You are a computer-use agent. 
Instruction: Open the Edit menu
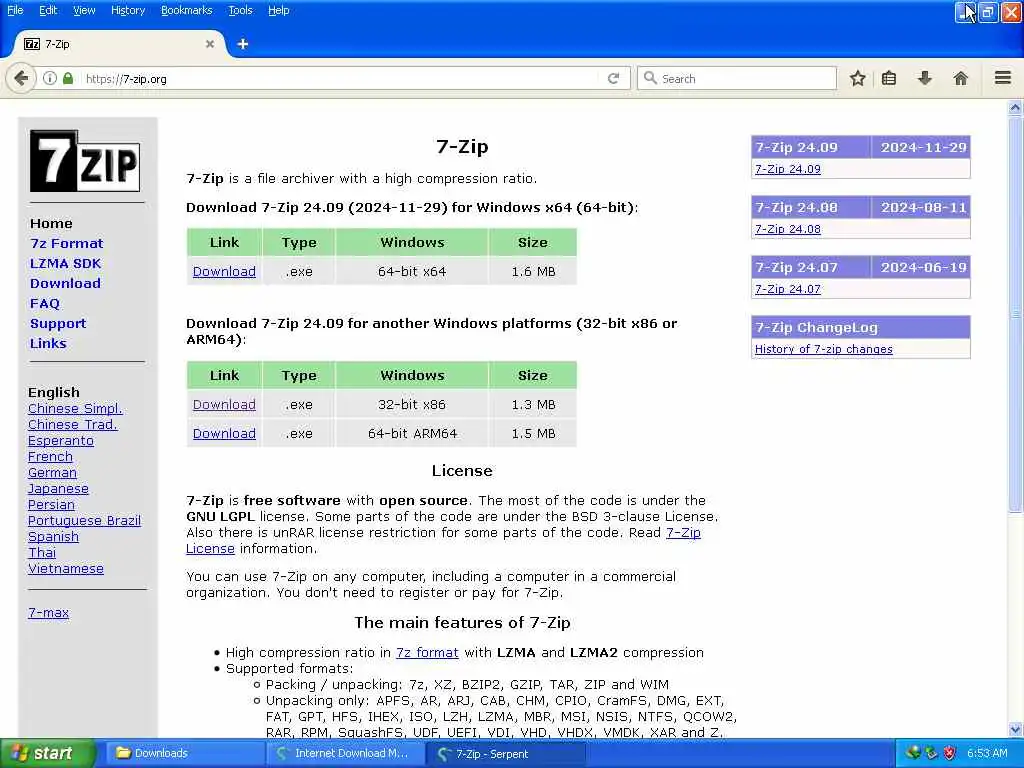coord(48,10)
